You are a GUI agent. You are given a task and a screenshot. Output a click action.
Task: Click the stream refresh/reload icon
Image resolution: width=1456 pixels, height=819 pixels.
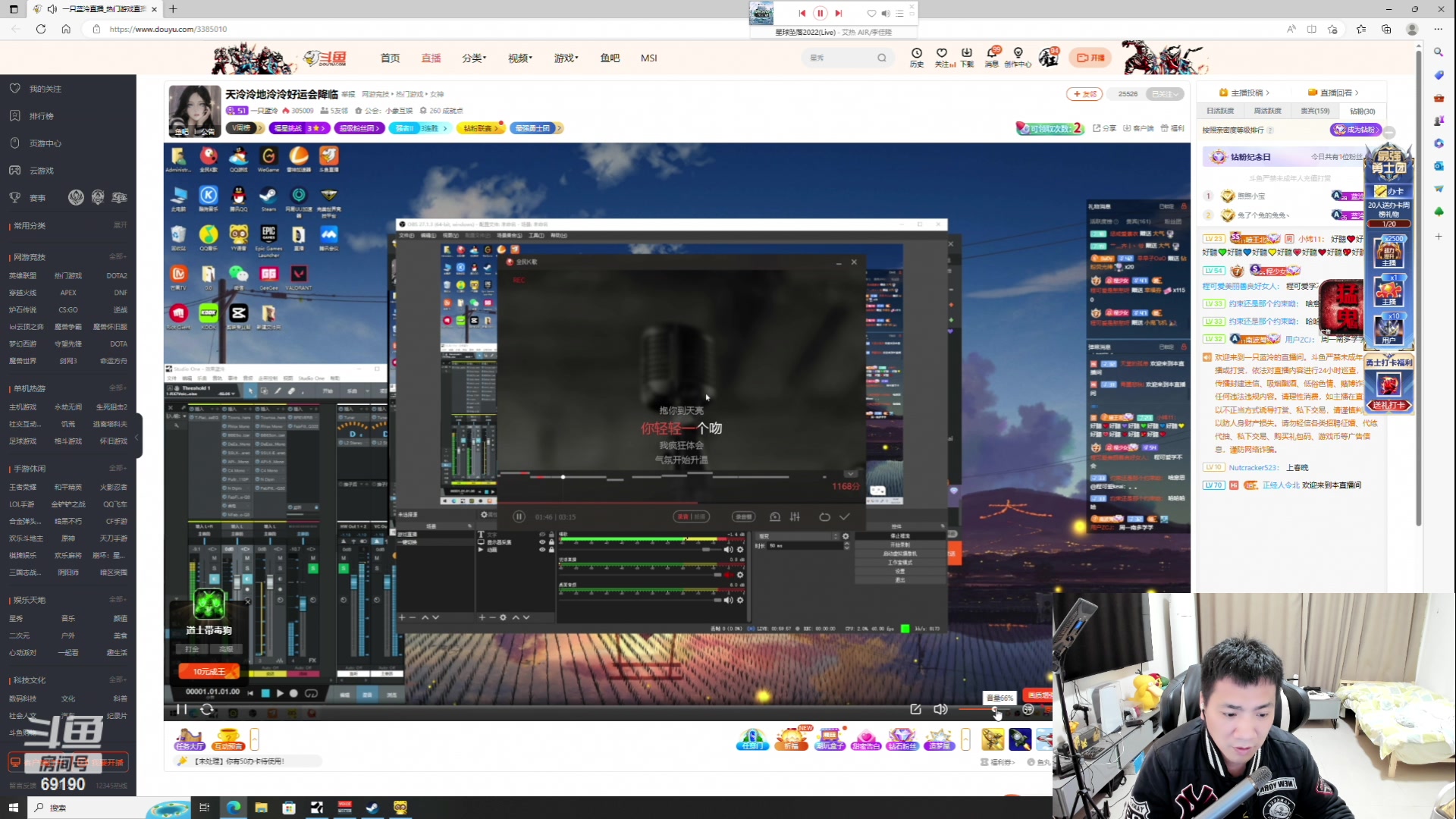[x=207, y=709]
